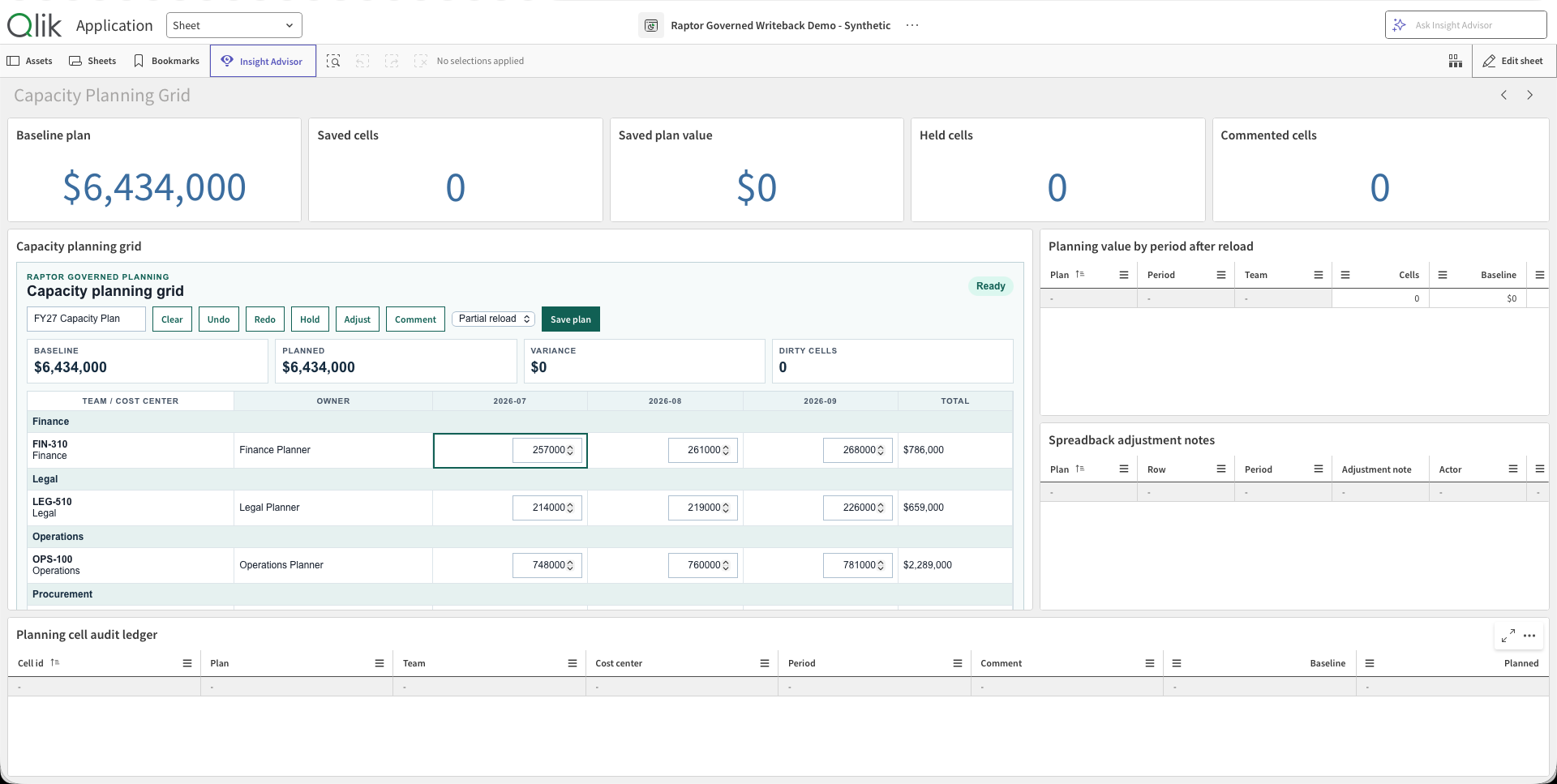Focus the FY27 Capacity Plan name field
The image size is (1557, 784).
click(x=86, y=319)
